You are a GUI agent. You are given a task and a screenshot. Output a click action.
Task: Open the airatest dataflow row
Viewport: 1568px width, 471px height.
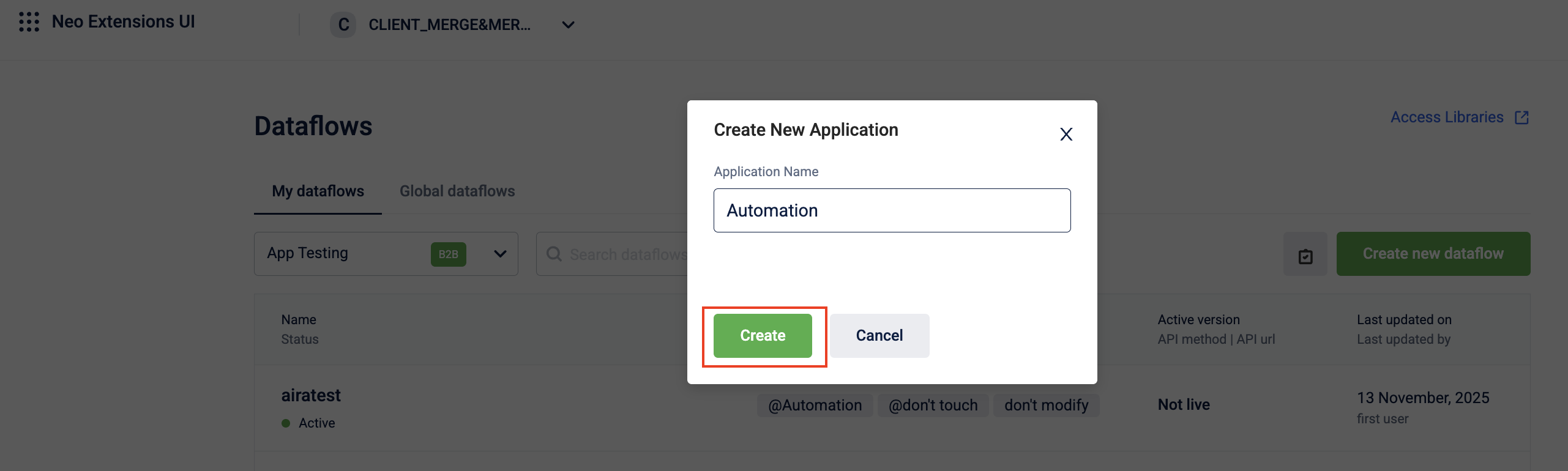(x=892, y=409)
